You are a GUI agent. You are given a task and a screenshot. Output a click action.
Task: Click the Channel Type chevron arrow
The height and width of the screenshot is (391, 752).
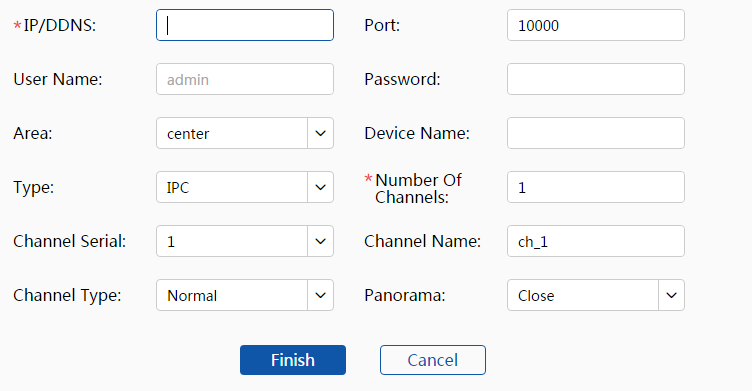[320, 296]
